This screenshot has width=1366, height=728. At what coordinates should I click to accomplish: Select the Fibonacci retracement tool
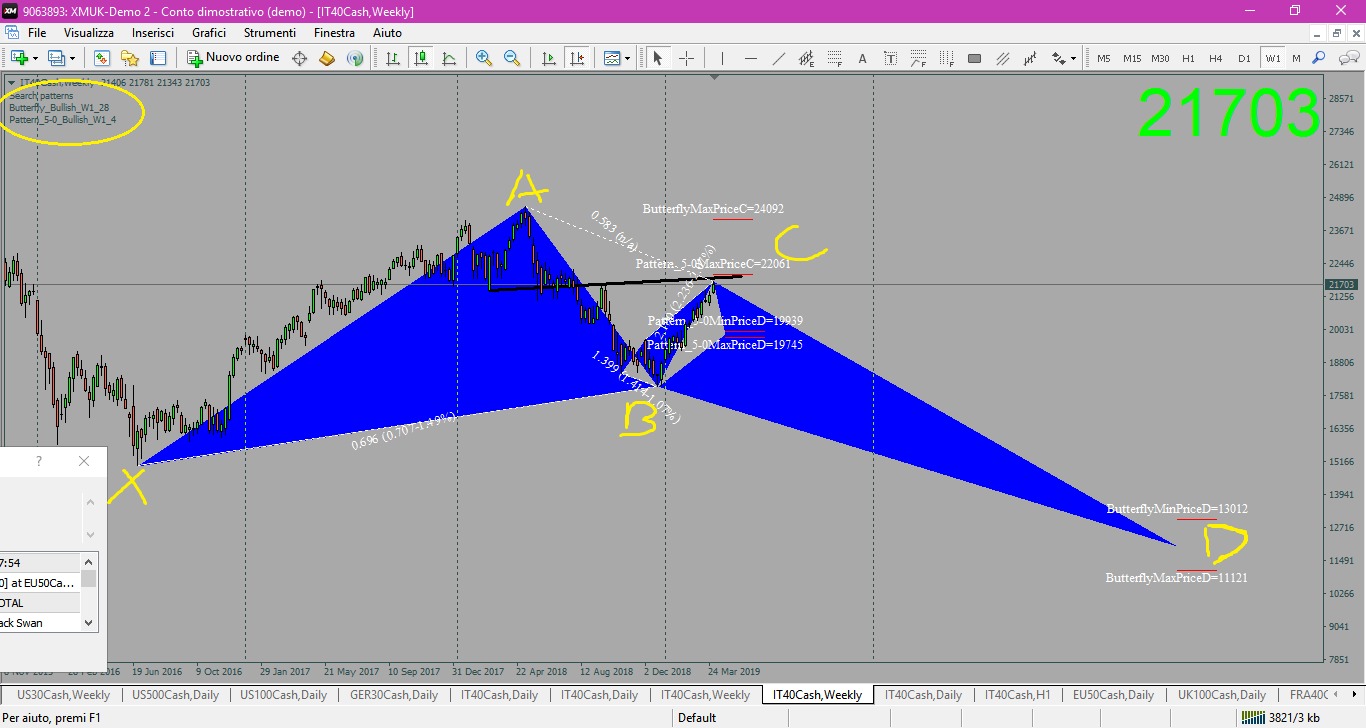point(834,58)
